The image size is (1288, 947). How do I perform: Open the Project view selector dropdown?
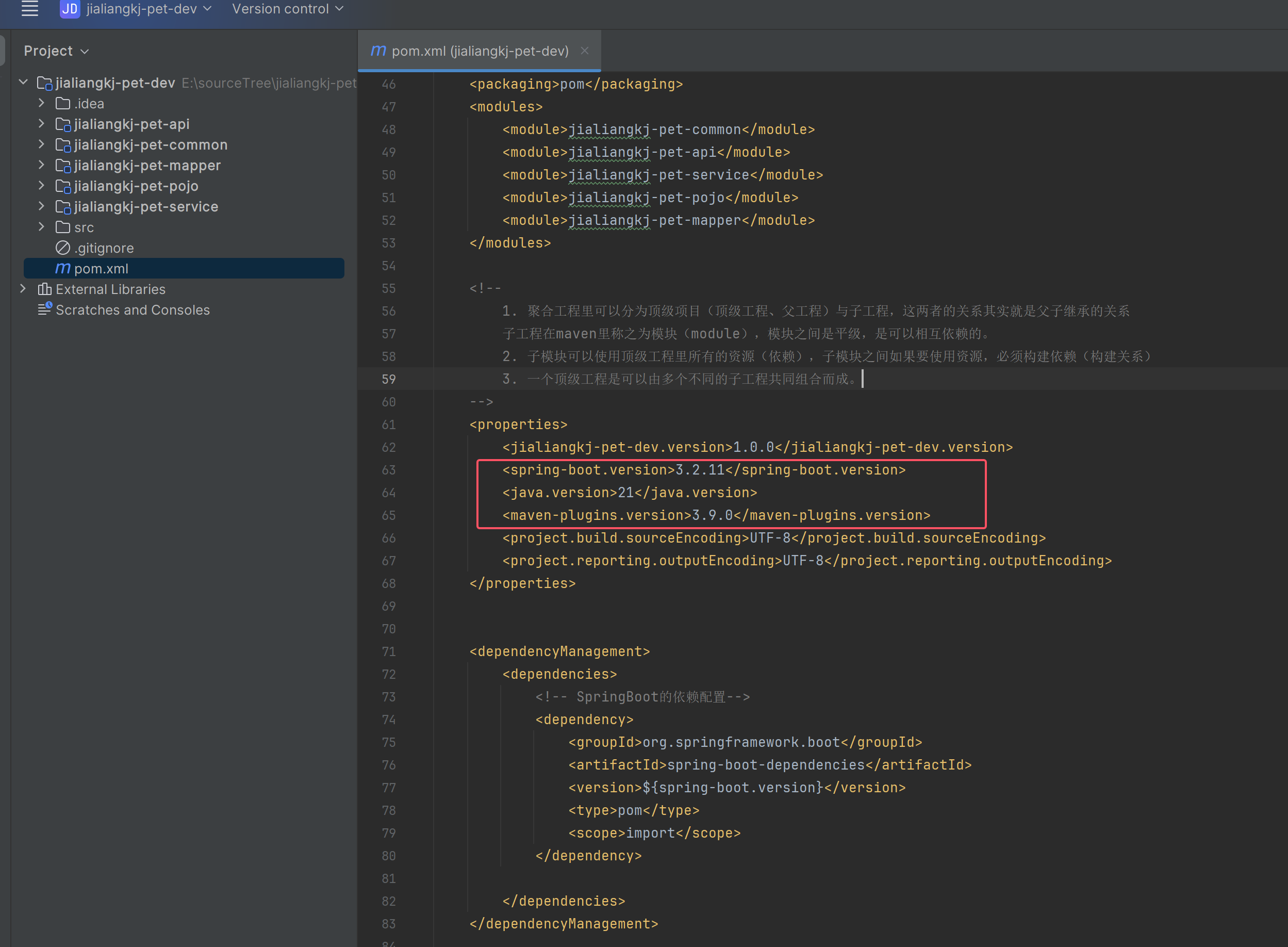pyautogui.click(x=56, y=51)
